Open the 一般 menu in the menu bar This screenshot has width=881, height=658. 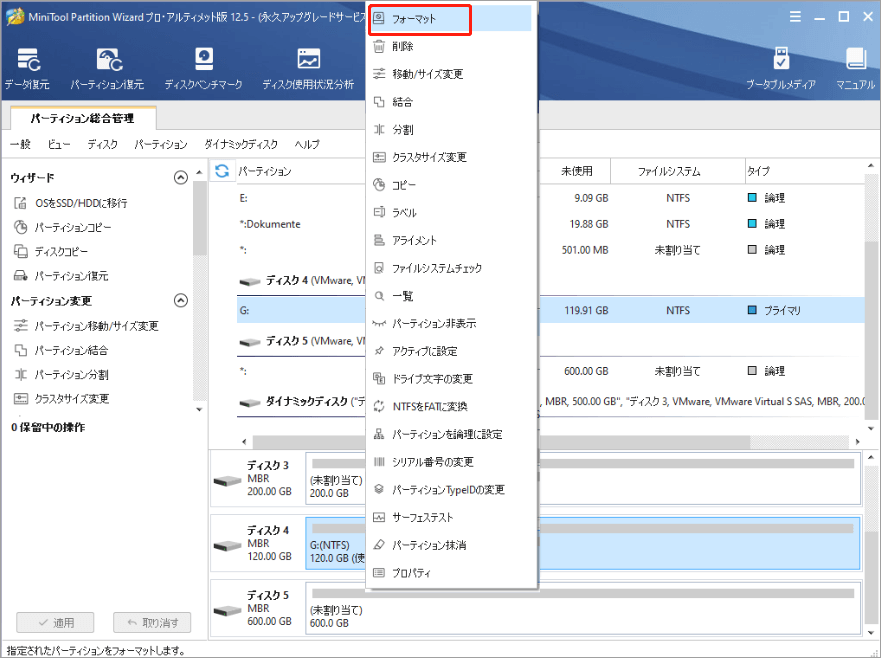pos(20,144)
